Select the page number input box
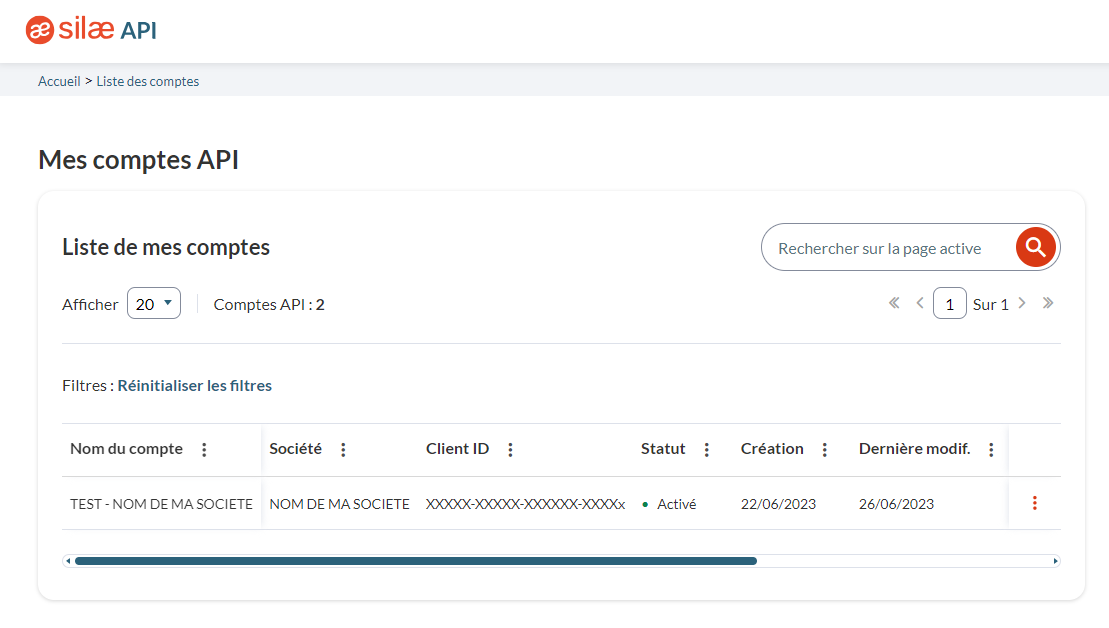Image resolution: width=1109 pixels, height=628 pixels. [949, 303]
